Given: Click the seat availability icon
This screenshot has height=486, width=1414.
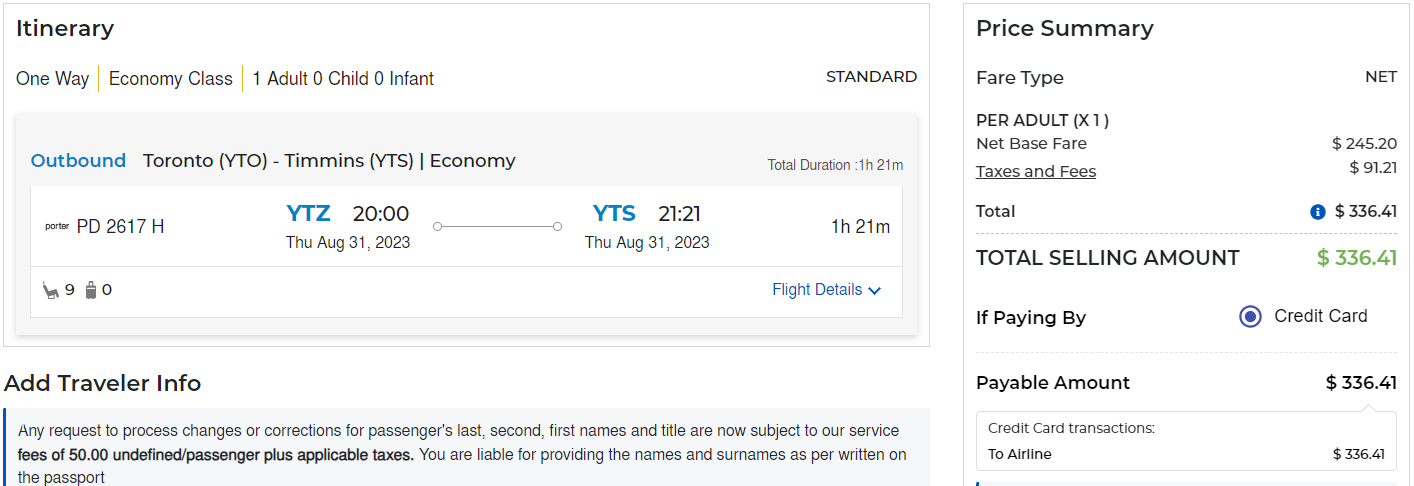Looking at the screenshot, I should (50, 291).
